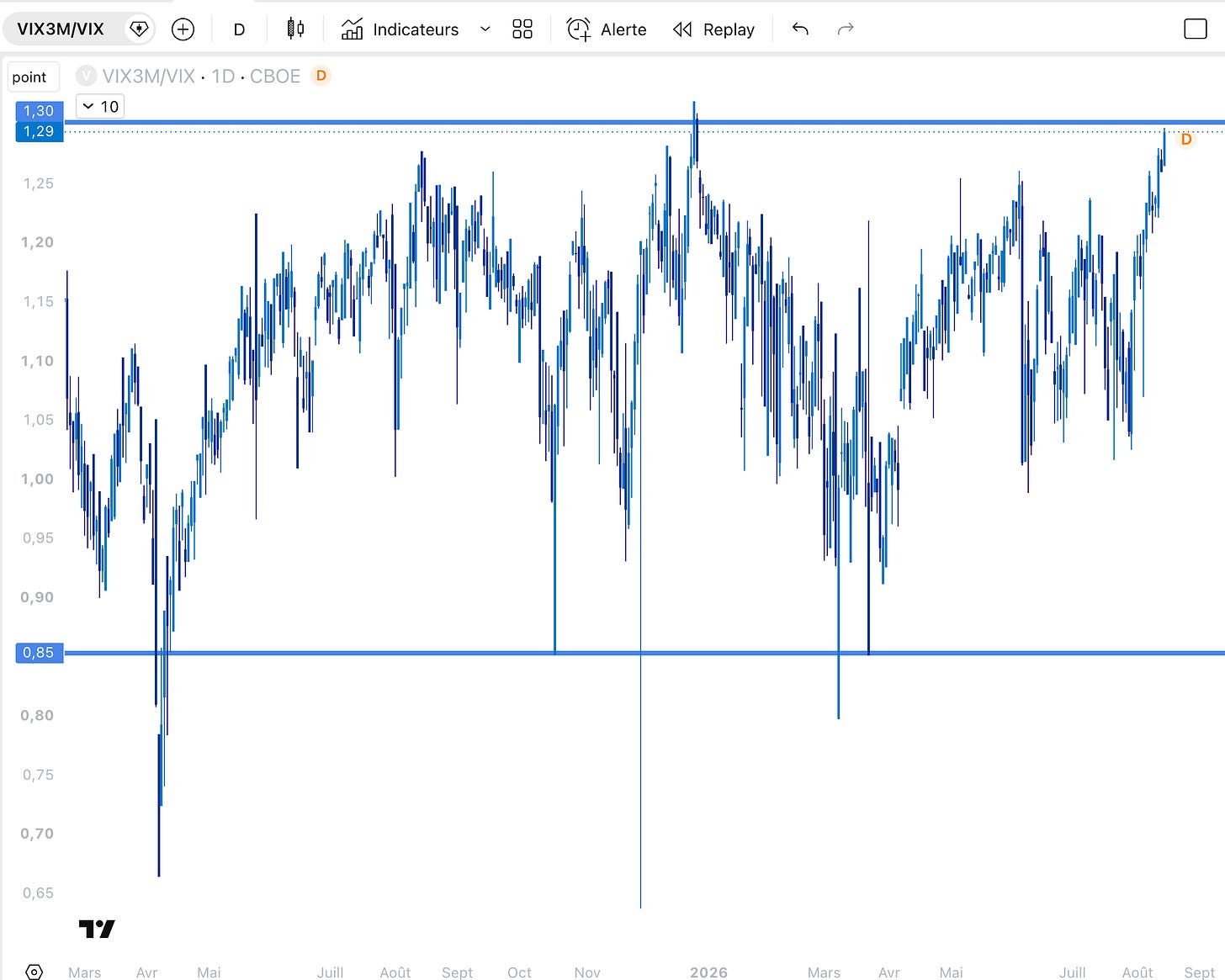
Task: Click the 1,00 price axis label
Action: 37,479
